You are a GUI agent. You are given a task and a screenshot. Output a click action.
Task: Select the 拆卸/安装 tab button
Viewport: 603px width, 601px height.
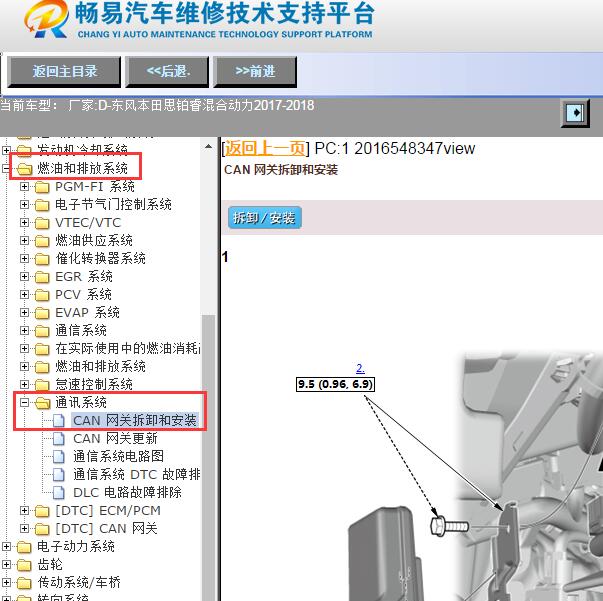264,218
